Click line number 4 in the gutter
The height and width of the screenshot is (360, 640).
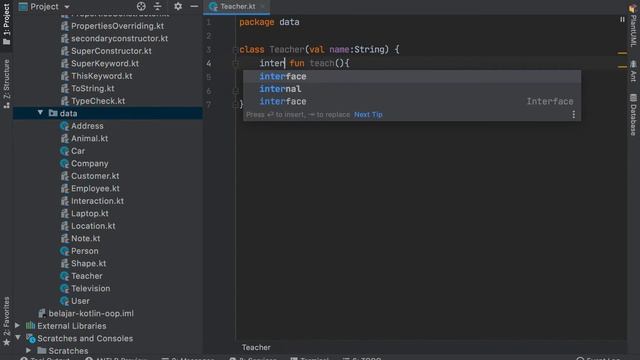click(x=209, y=63)
